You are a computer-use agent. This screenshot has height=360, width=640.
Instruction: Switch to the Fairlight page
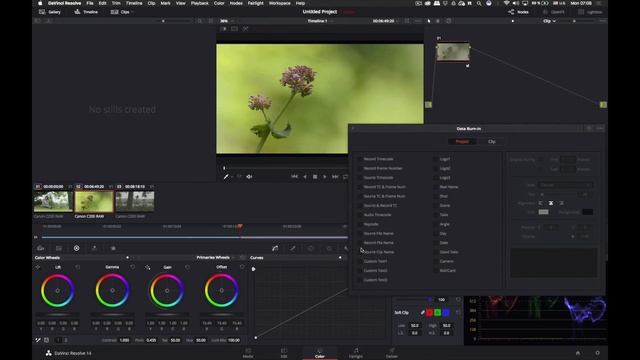point(356,353)
